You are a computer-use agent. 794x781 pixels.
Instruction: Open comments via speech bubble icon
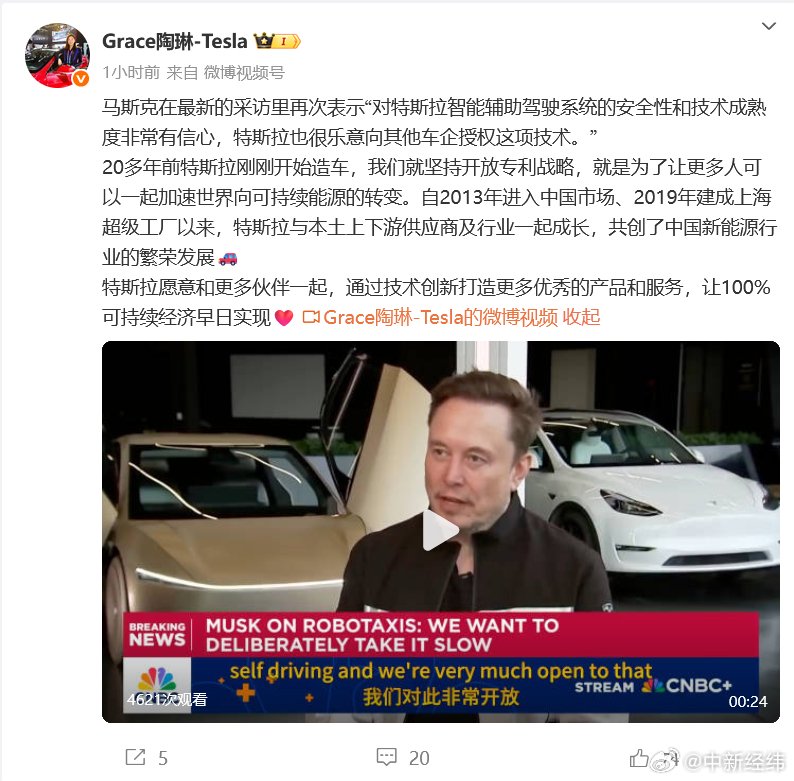(386, 757)
